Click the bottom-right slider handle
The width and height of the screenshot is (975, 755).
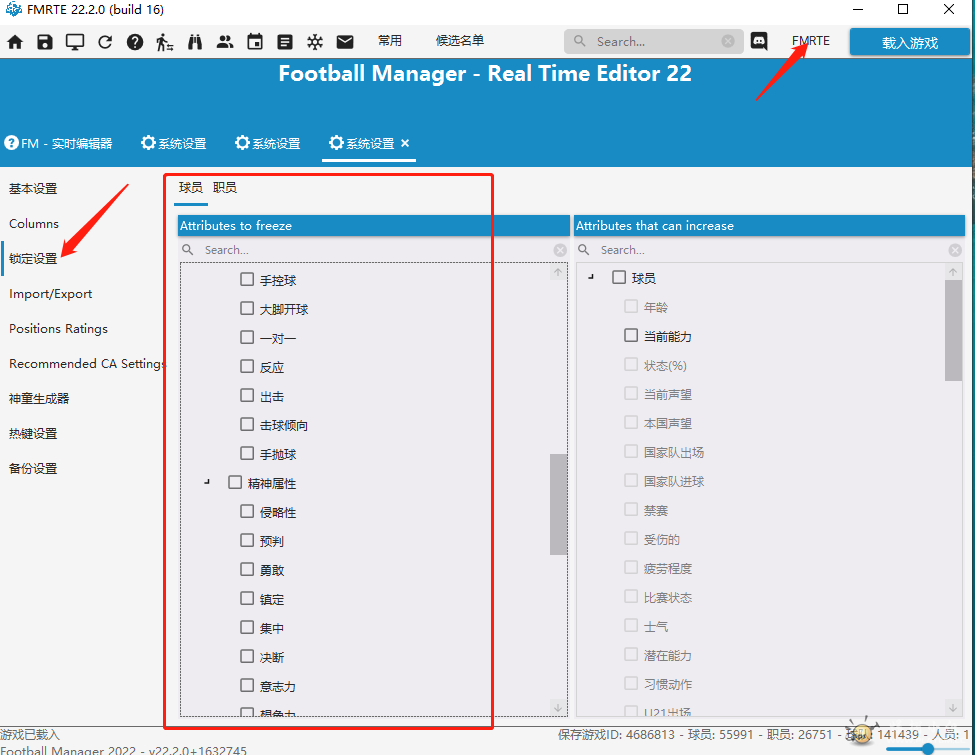pyautogui.click(x=928, y=749)
